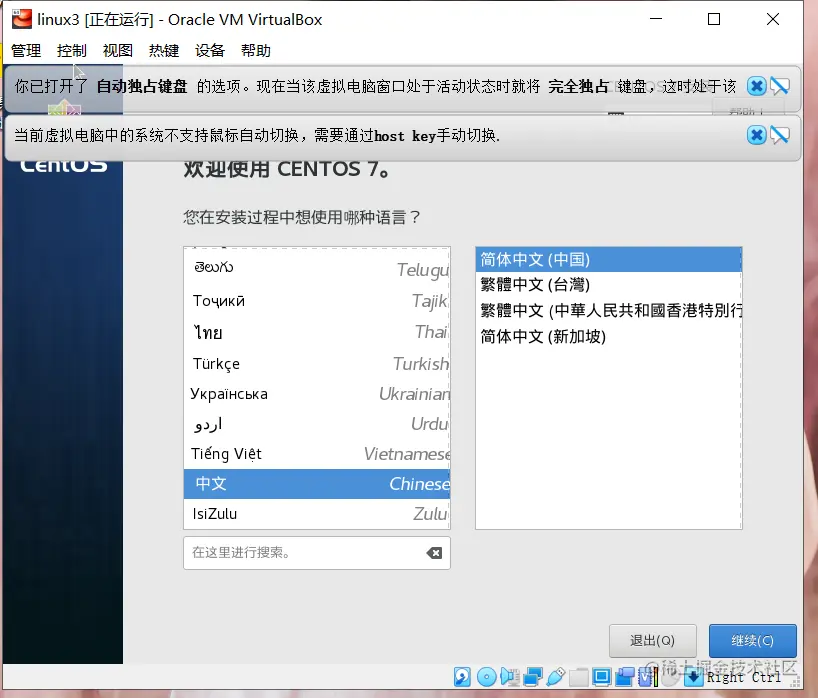Choose 繁體中文 Hong Kong locale

pyautogui.click(x=608, y=310)
